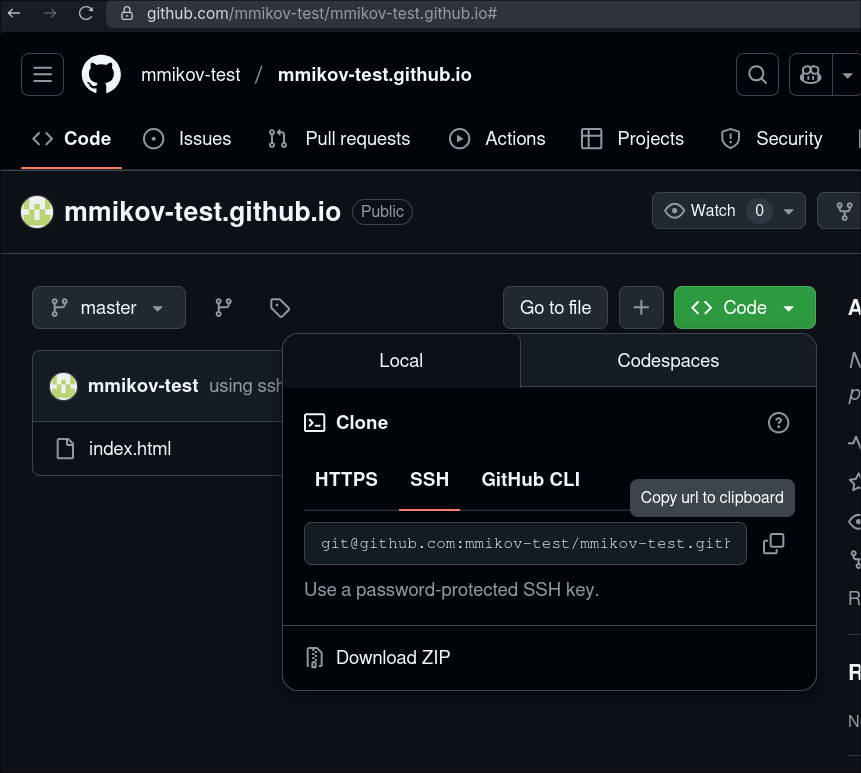Select the HTTPS clone option
The height and width of the screenshot is (773, 861).
pyautogui.click(x=346, y=480)
